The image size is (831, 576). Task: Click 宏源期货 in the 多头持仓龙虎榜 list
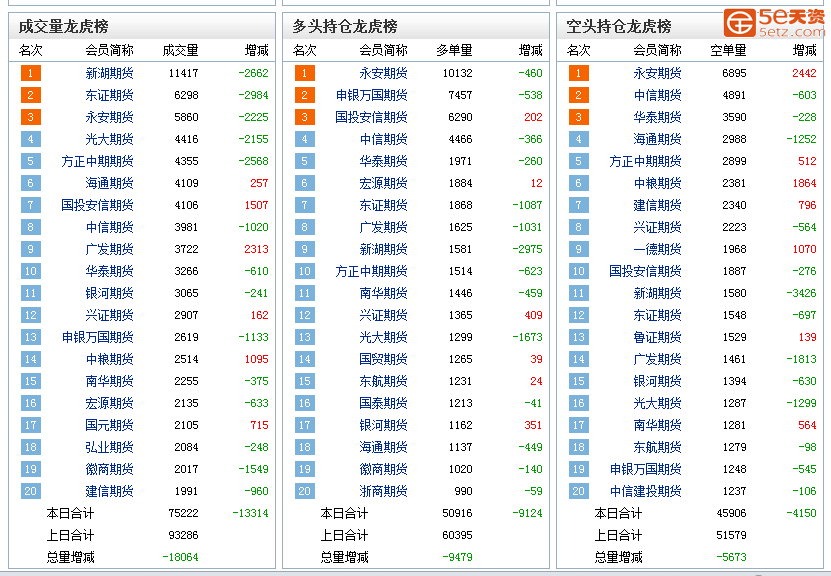(383, 183)
